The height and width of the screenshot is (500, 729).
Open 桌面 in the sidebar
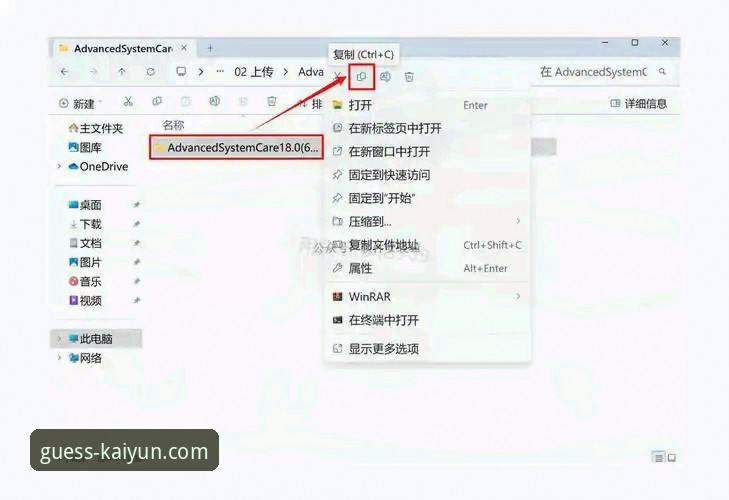[85, 205]
